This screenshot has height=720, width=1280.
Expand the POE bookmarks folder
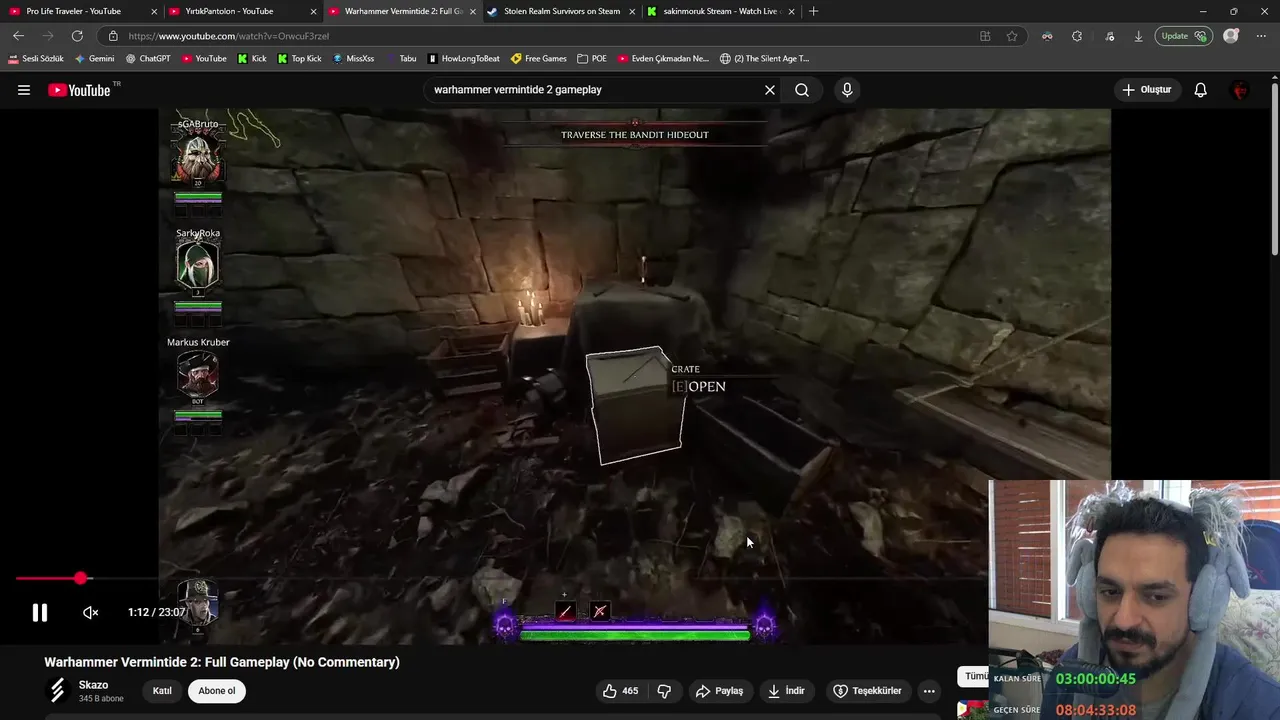592,59
